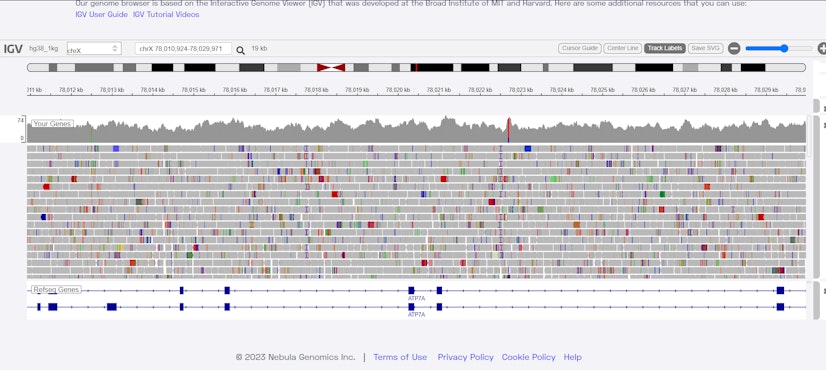Click the 78,028 kb ruler label
The width and height of the screenshot is (826, 370).
[x=725, y=90]
